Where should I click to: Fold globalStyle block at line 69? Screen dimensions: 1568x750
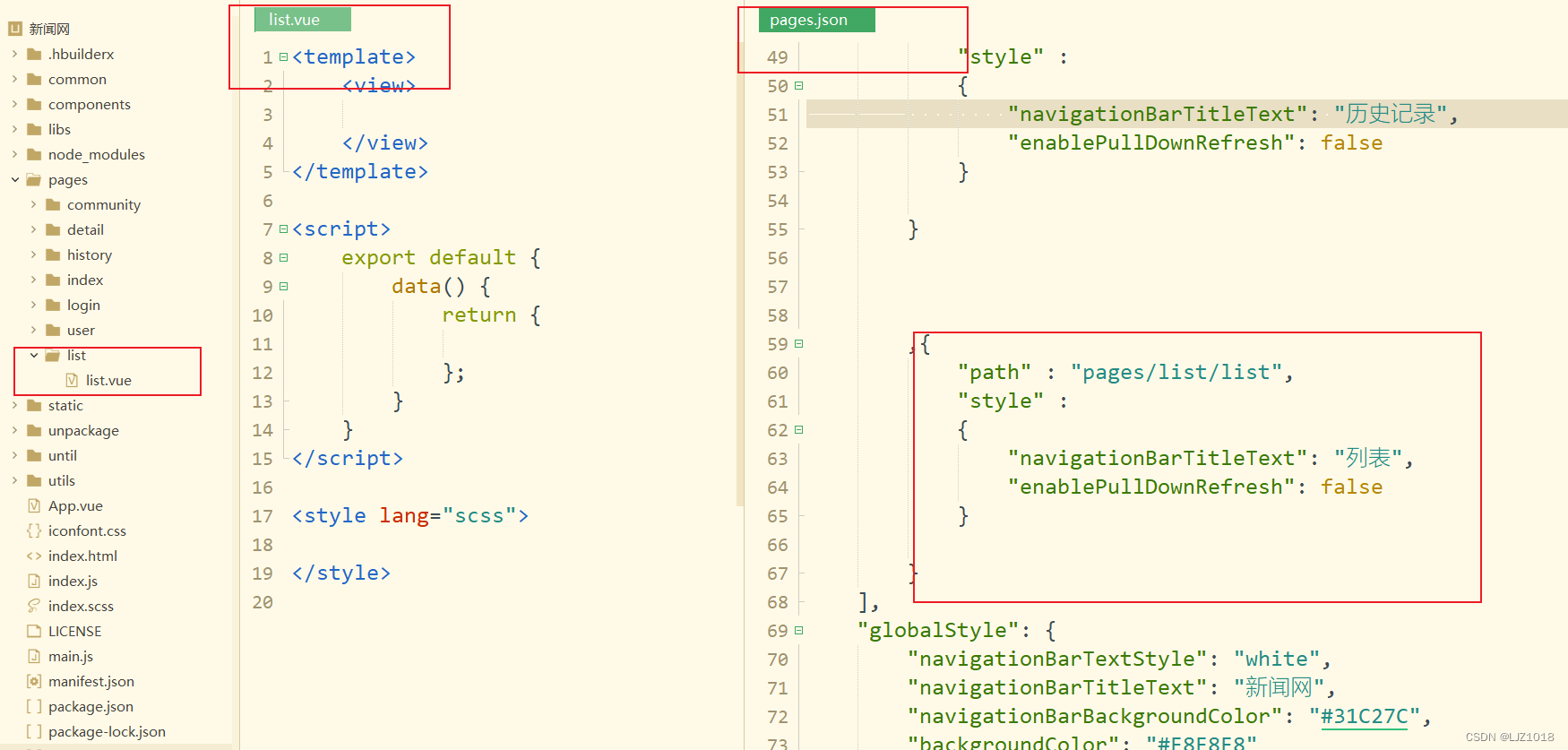pos(798,630)
